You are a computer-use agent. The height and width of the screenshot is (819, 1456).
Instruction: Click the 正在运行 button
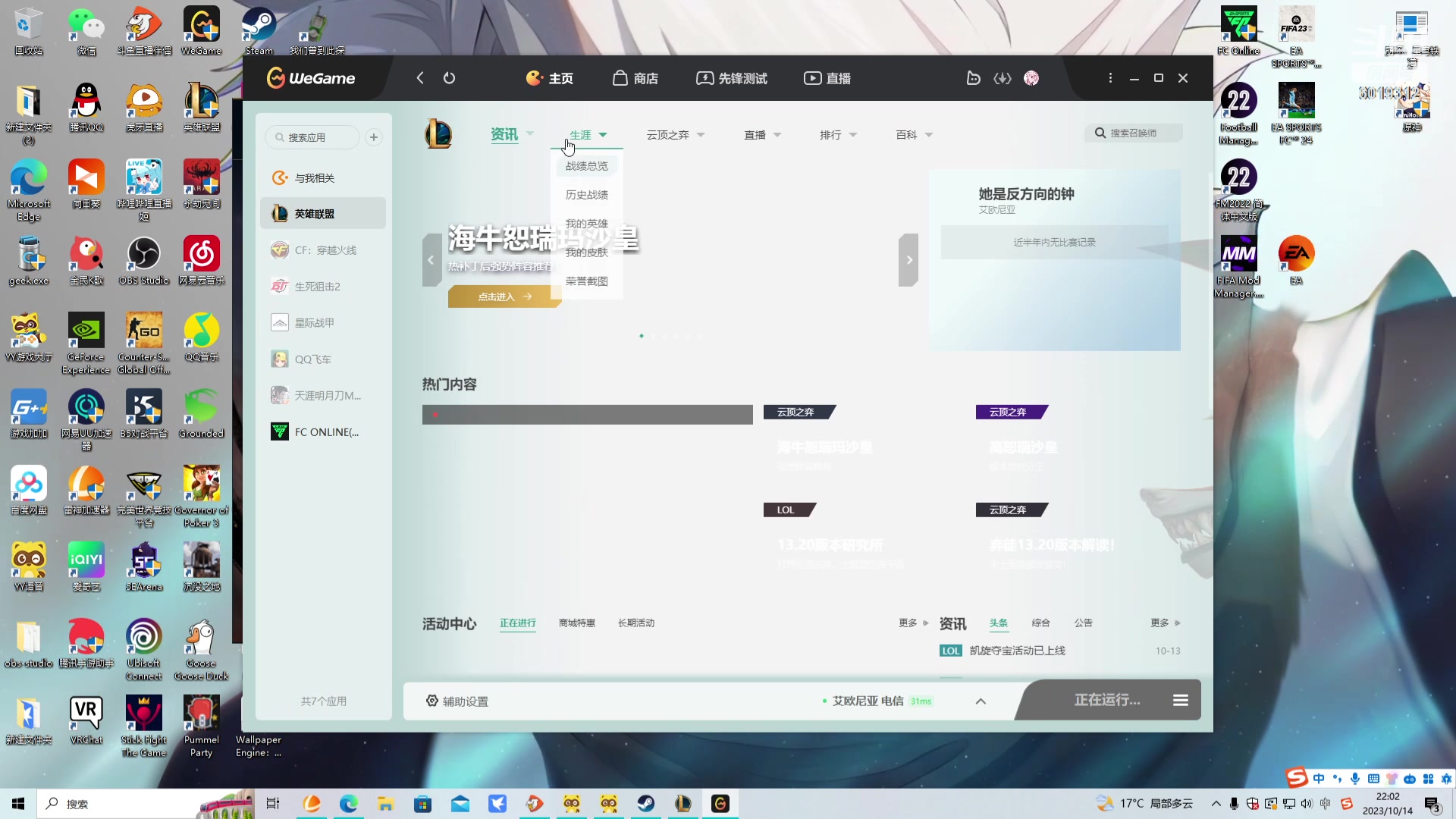click(x=1107, y=700)
